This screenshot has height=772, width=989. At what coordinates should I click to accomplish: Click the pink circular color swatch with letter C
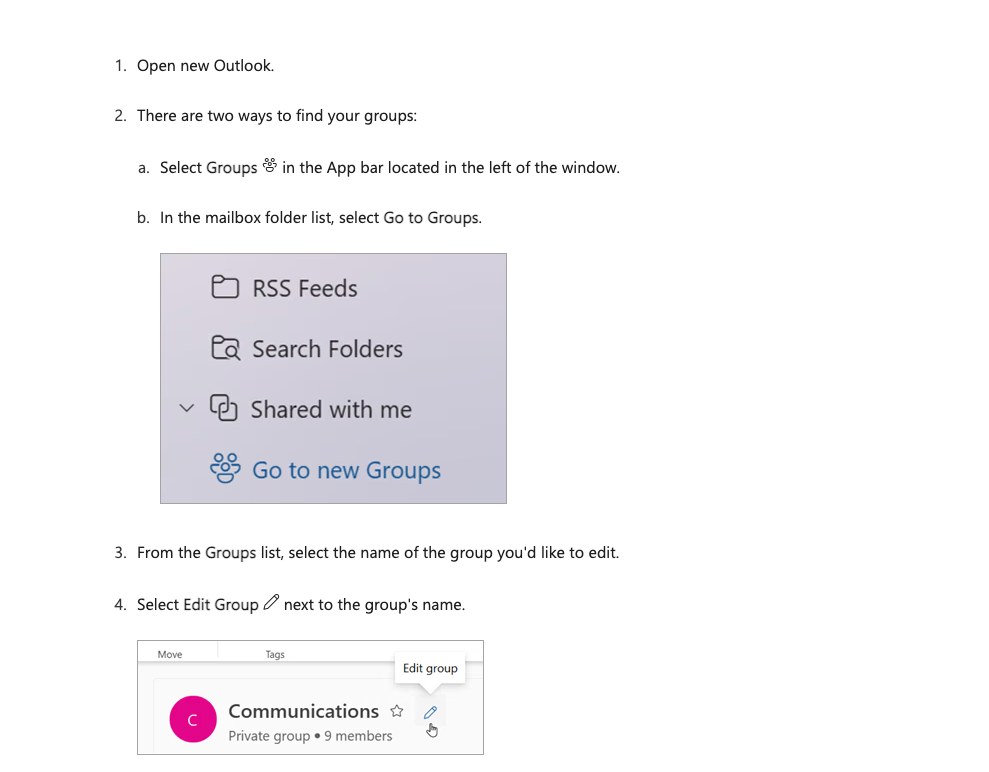click(x=193, y=719)
